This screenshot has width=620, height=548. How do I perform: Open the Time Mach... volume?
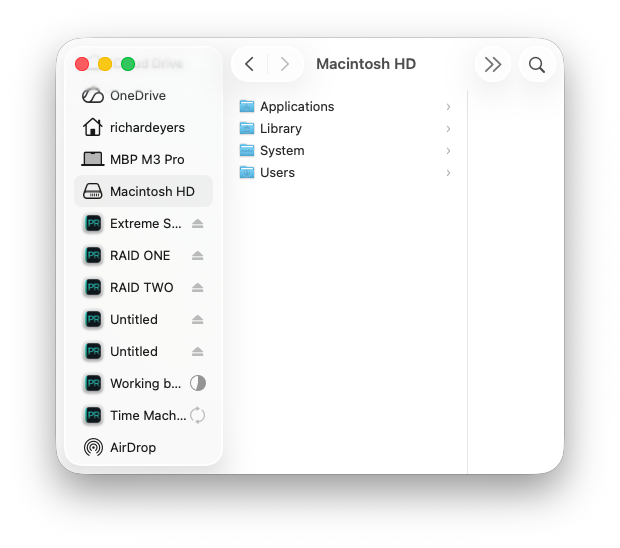click(143, 416)
